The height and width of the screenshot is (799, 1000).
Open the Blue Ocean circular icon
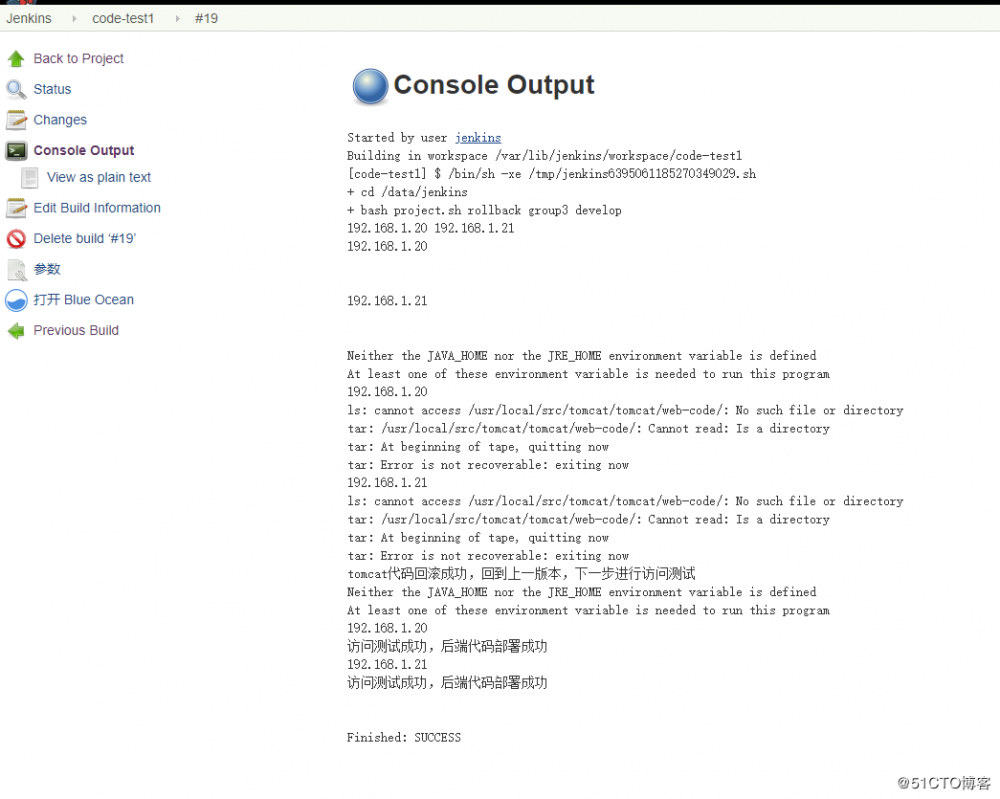15,299
